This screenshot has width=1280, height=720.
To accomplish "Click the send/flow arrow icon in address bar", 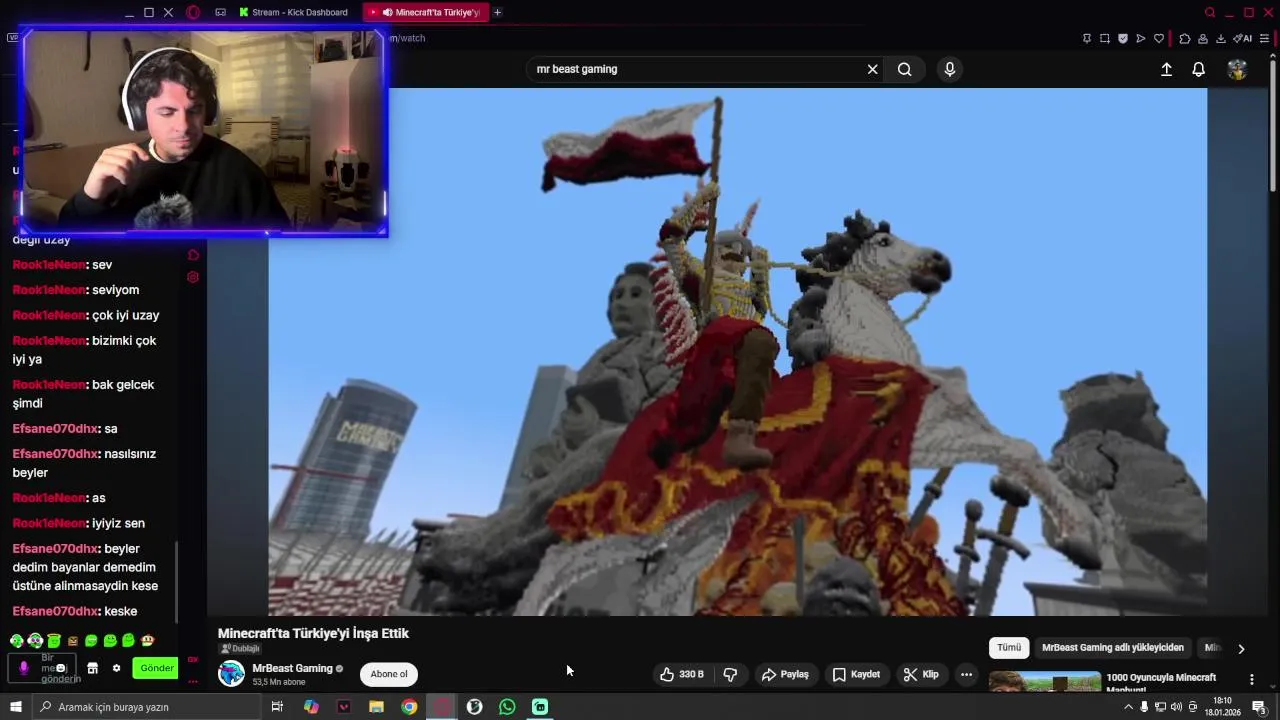I will click(x=1141, y=38).
